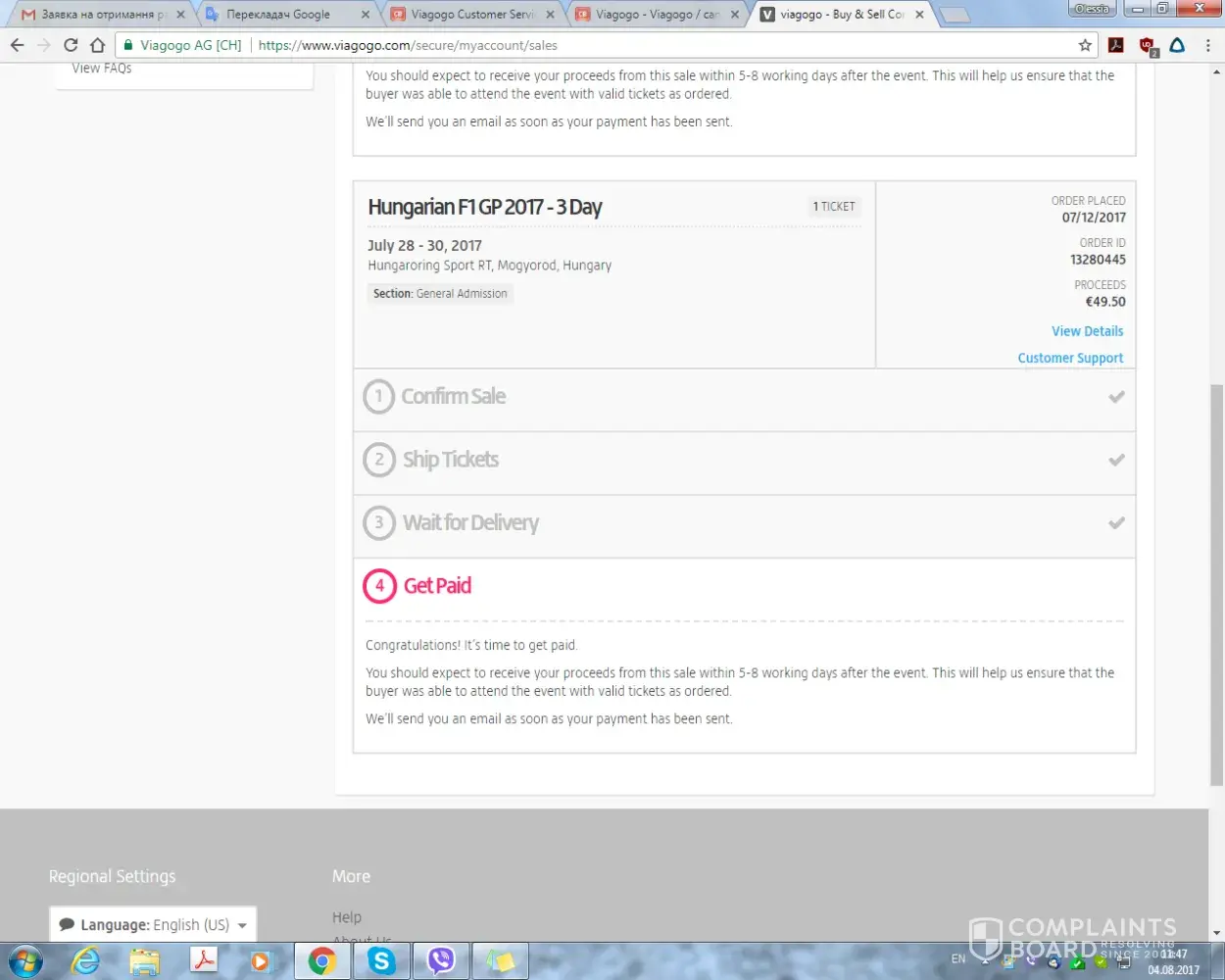The width and height of the screenshot is (1225, 980).
Task: Open View FAQs link in sidebar
Action: 101,68
